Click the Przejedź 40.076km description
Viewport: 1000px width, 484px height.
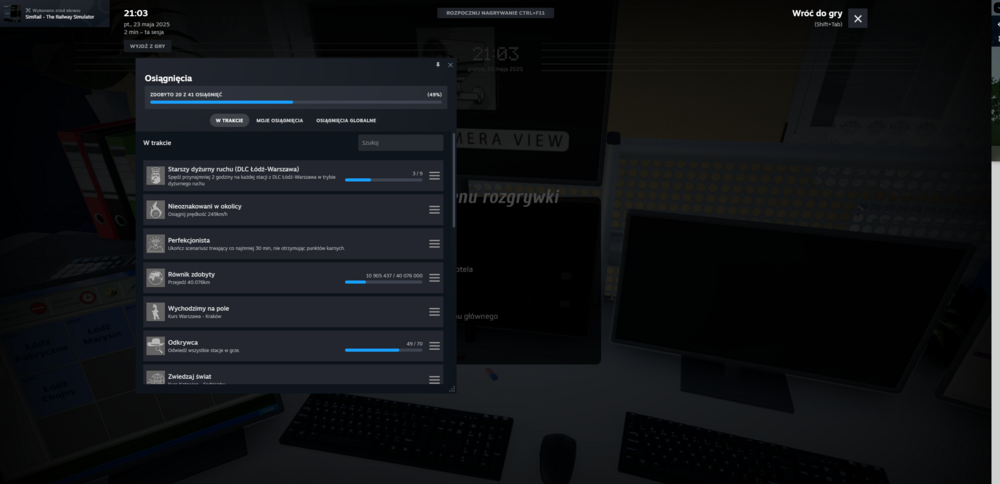pos(189,282)
